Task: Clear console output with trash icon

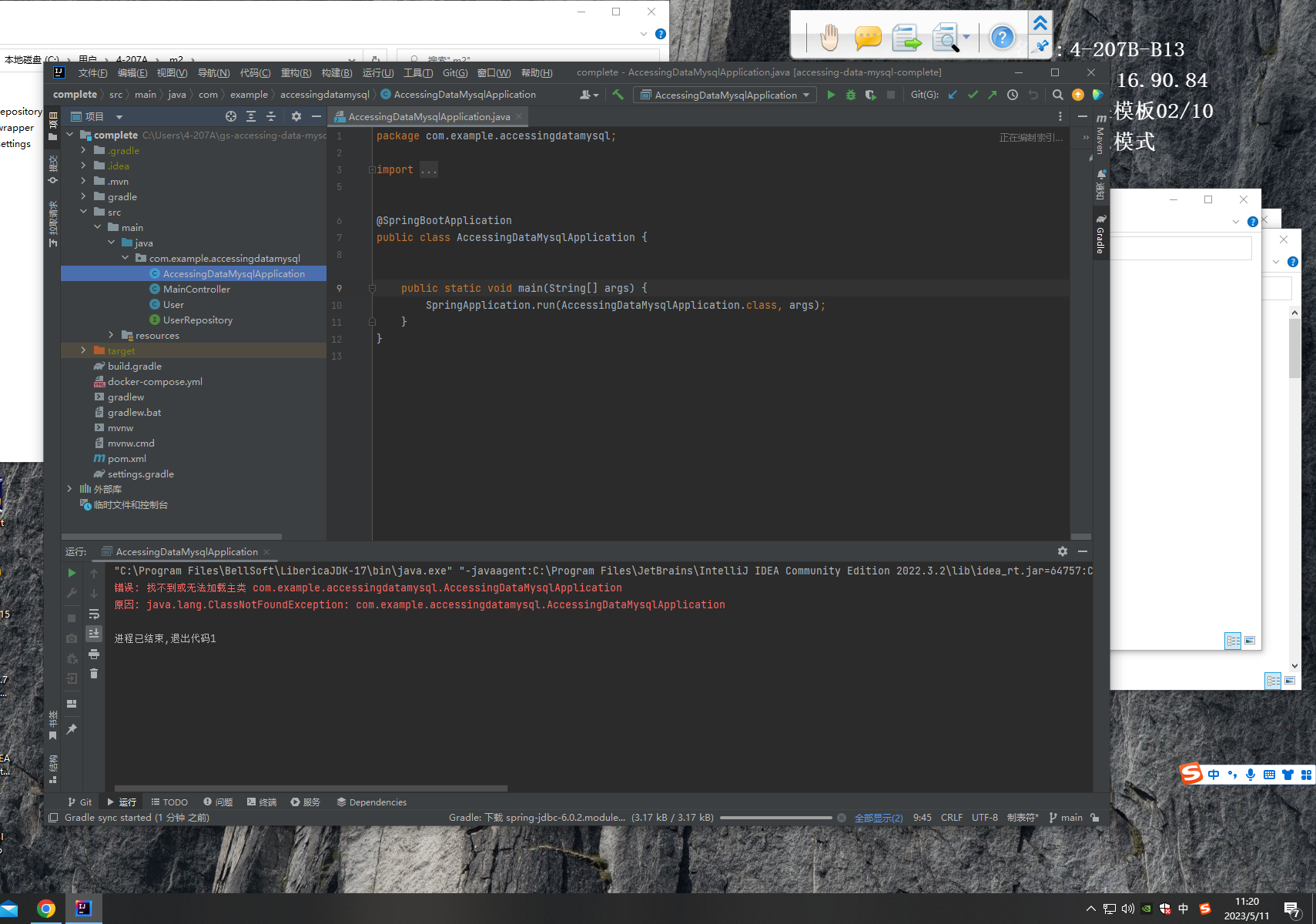Action: click(94, 674)
